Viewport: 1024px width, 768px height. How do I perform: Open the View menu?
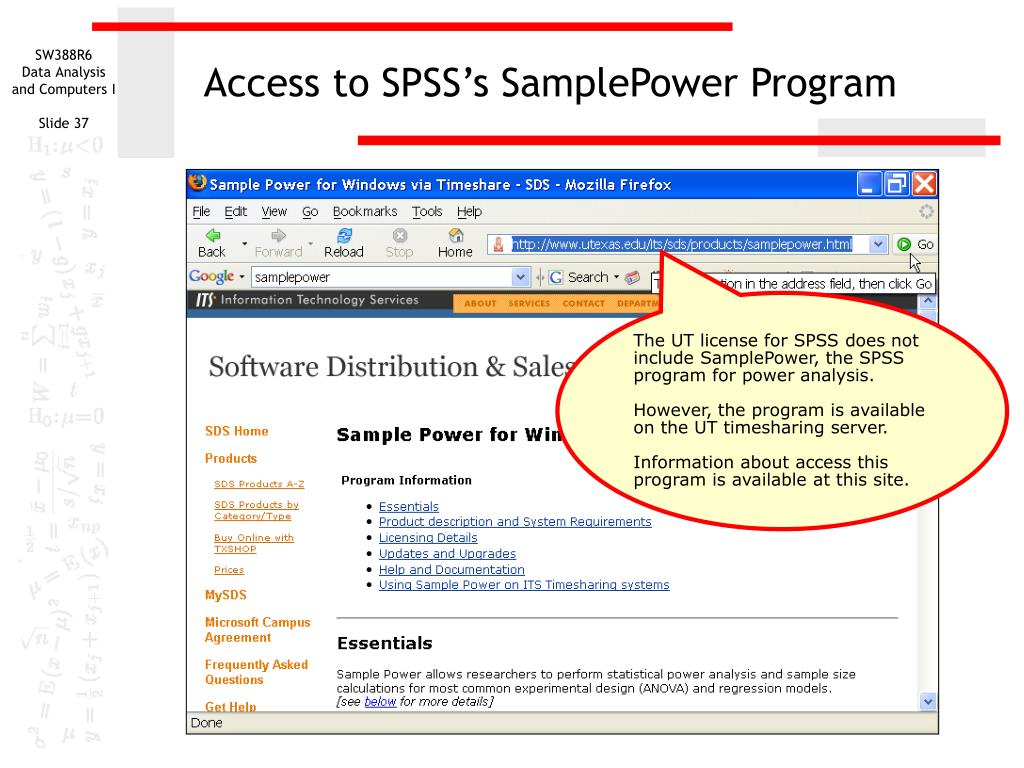pos(274,212)
